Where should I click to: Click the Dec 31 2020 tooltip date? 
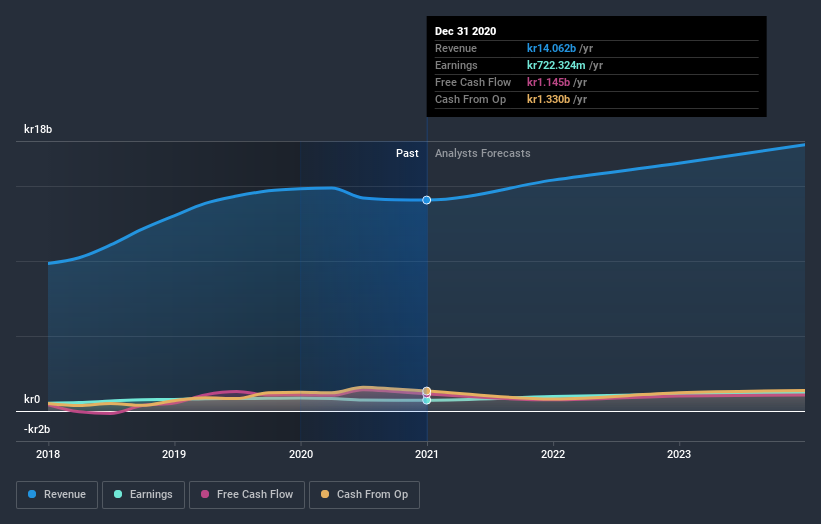coord(465,31)
